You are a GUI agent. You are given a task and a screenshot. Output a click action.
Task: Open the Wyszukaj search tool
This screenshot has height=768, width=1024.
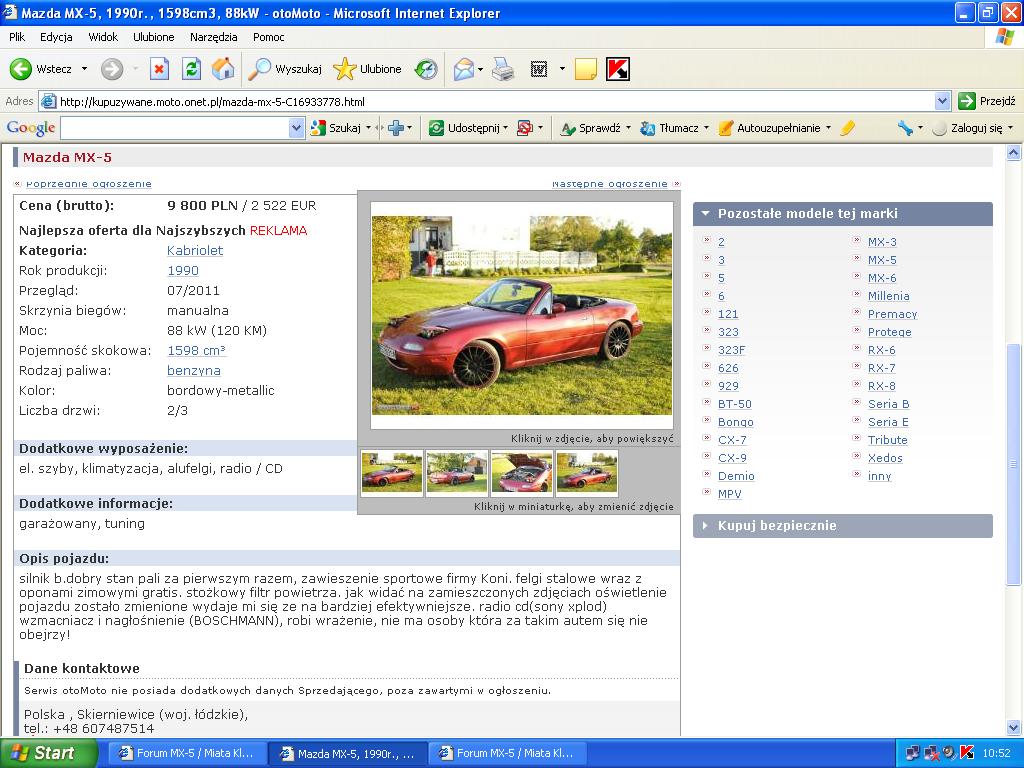point(285,69)
